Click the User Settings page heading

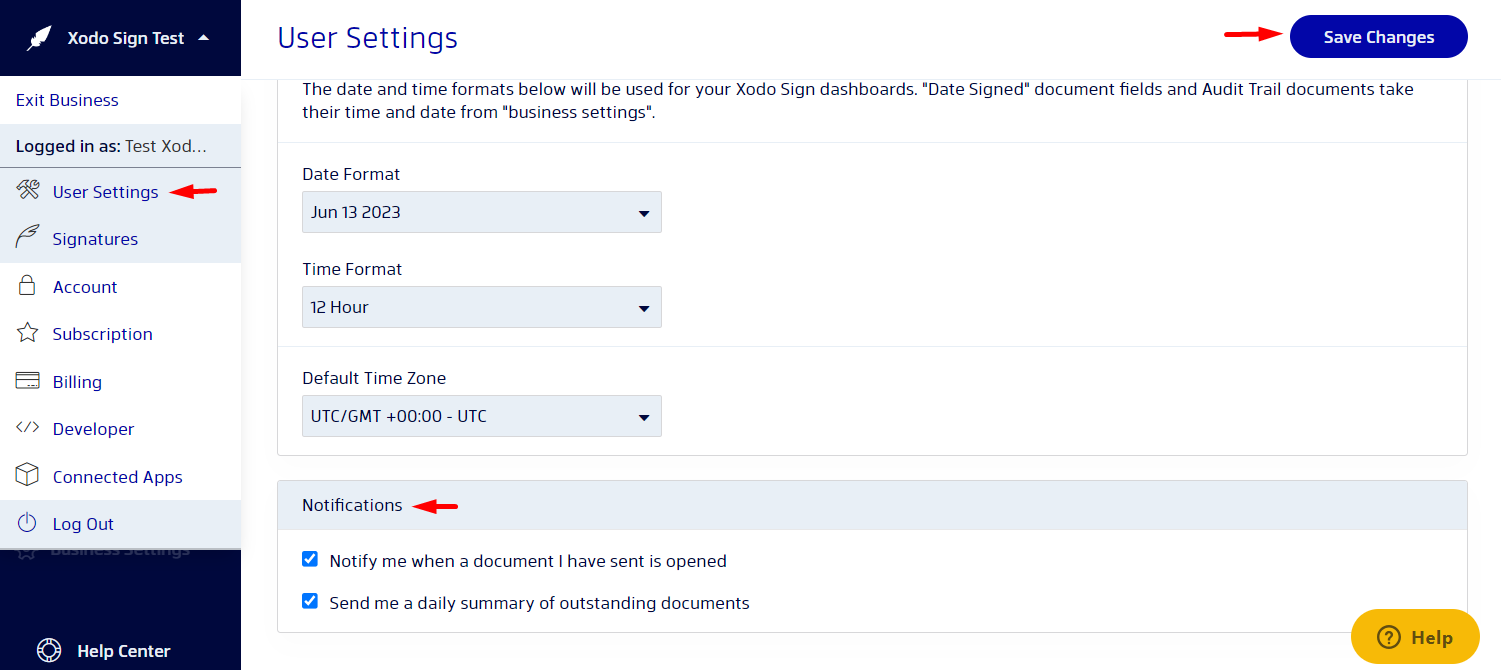pyautogui.click(x=367, y=38)
